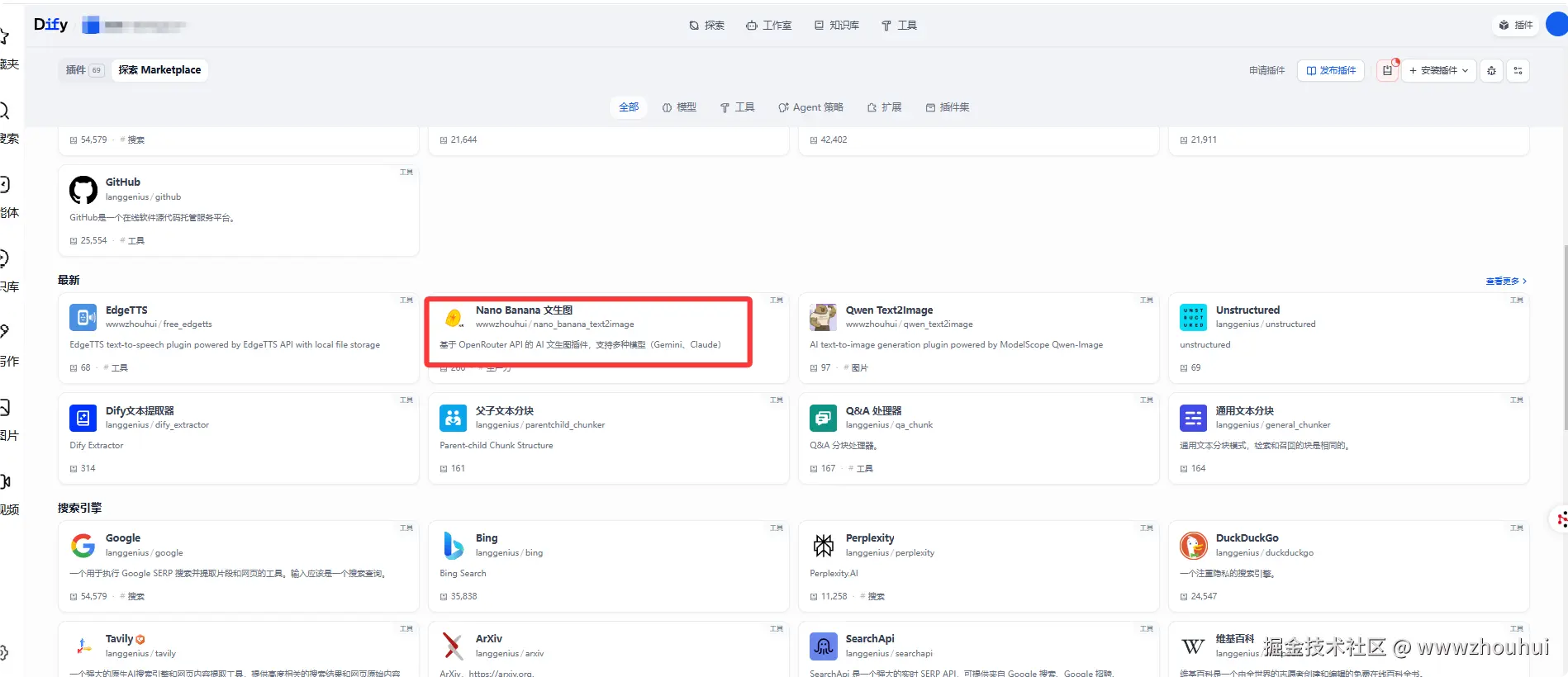
Task: Select the Agent 策略 category filter
Action: [x=810, y=107]
